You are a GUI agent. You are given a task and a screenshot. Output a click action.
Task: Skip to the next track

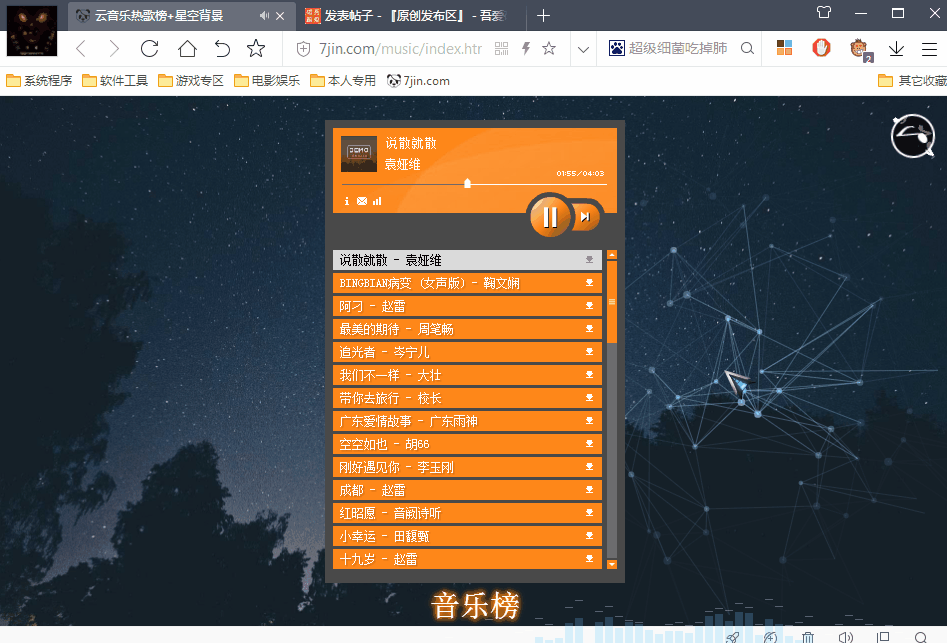(586, 217)
